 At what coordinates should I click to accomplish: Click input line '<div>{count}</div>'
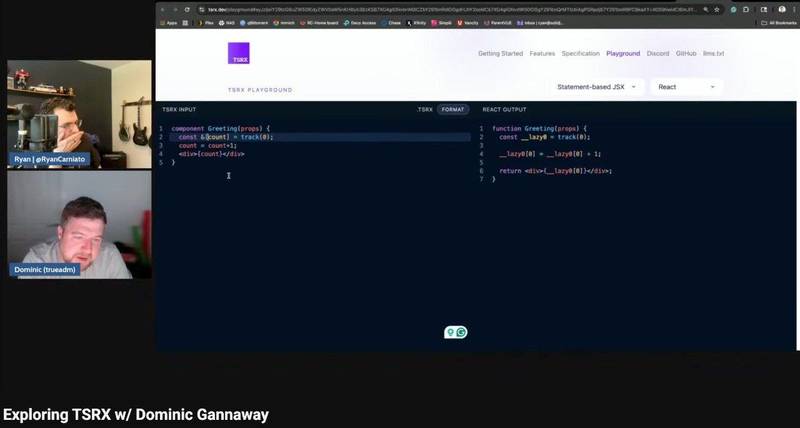[x=211, y=154]
